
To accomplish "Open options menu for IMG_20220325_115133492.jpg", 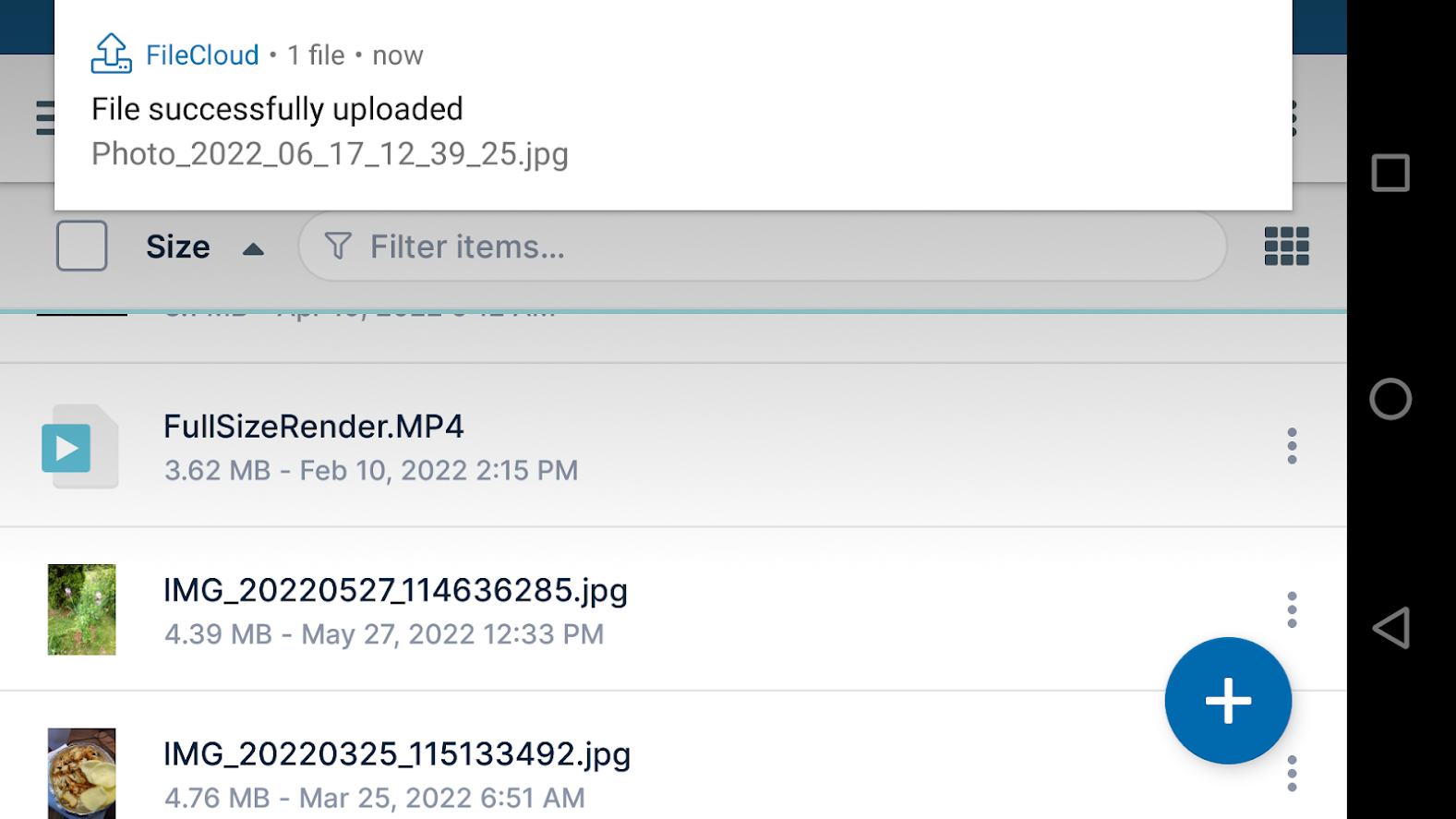I will [x=1292, y=774].
